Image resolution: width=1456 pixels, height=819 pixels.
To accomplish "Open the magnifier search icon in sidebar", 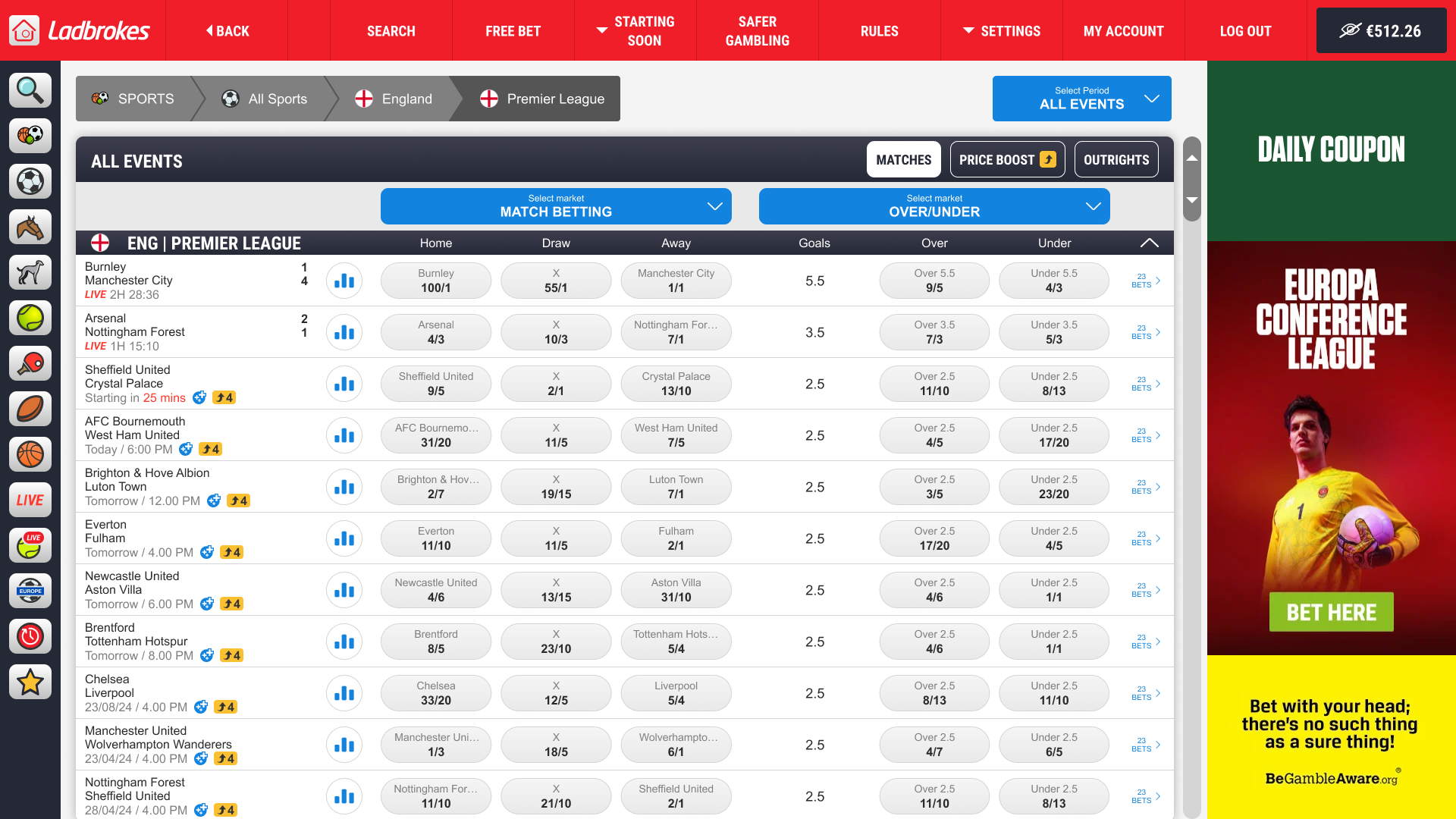I will click(30, 90).
